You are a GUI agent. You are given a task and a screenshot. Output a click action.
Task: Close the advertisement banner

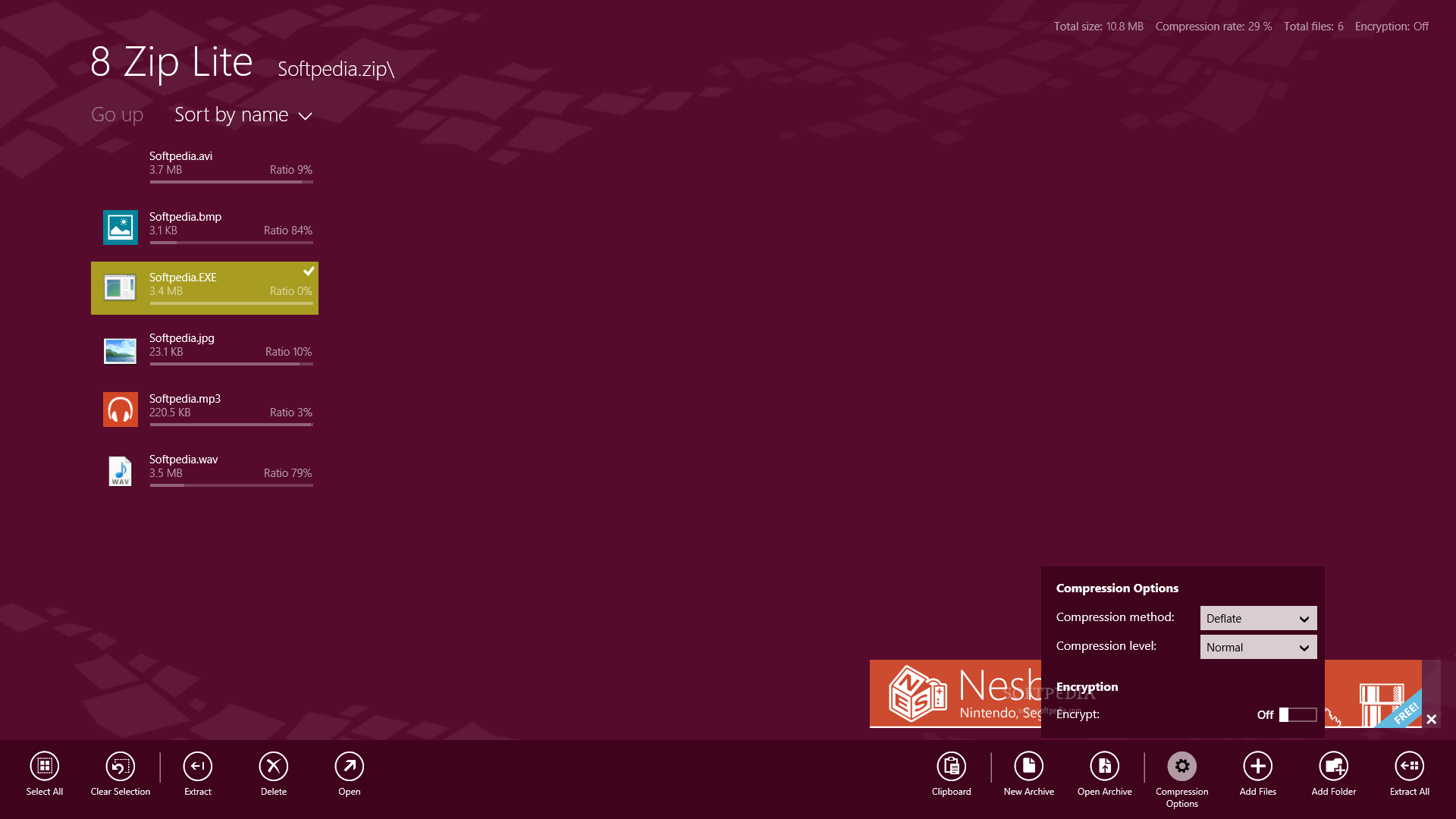1432,719
